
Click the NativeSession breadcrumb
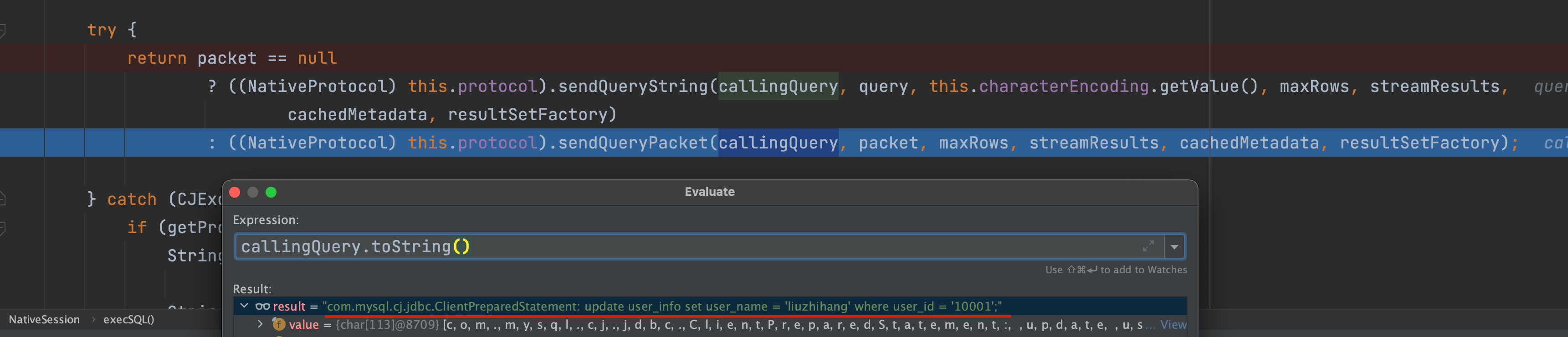pyautogui.click(x=44, y=319)
